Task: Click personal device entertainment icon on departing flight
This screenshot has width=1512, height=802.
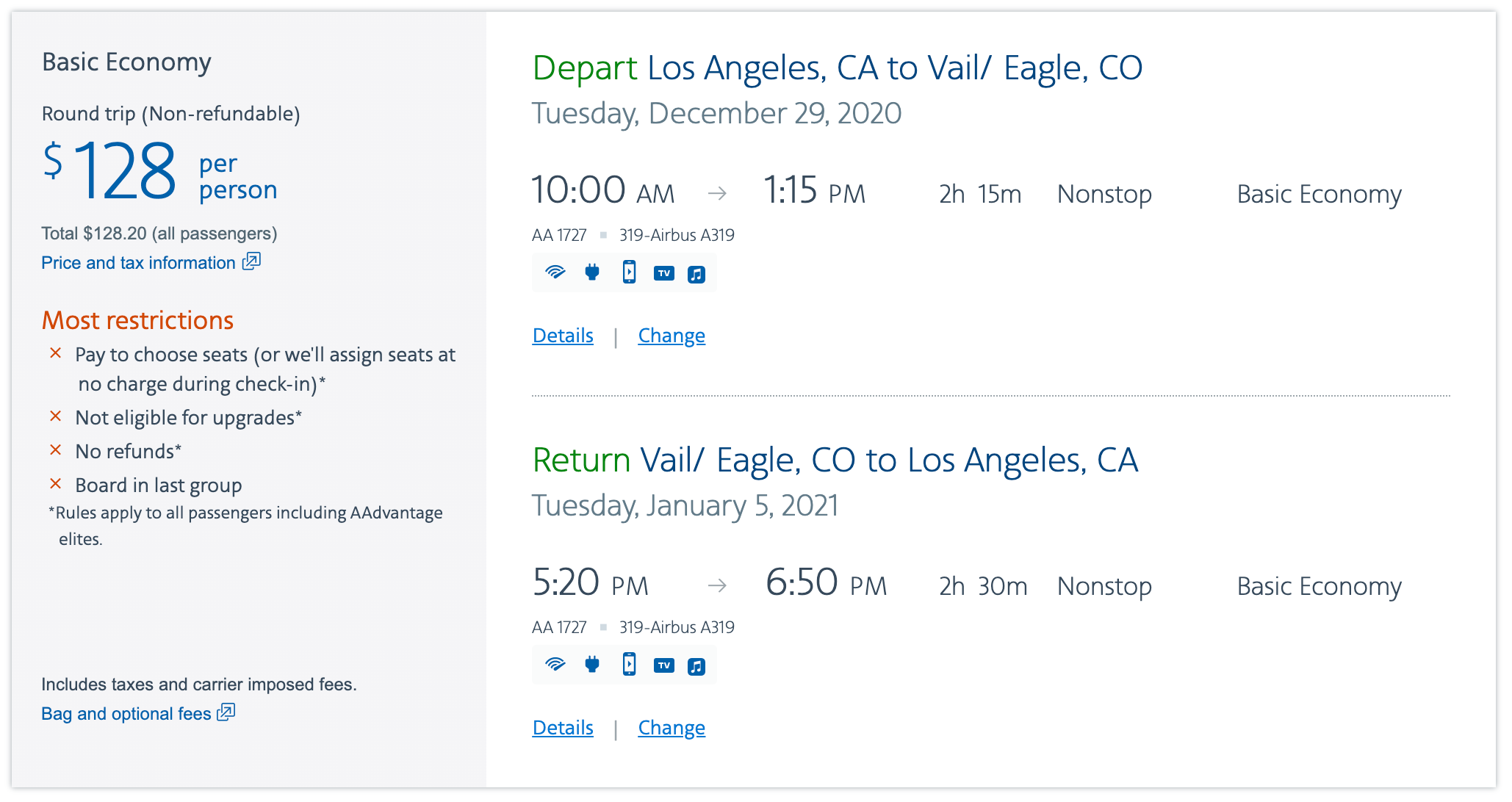Action: point(629,272)
